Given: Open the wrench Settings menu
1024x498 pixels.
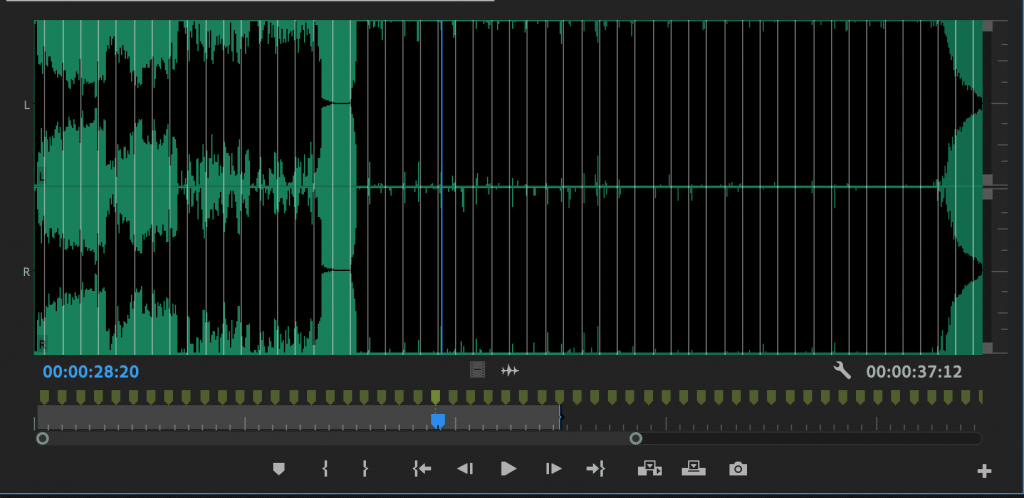Looking at the screenshot, I should click(842, 371).
